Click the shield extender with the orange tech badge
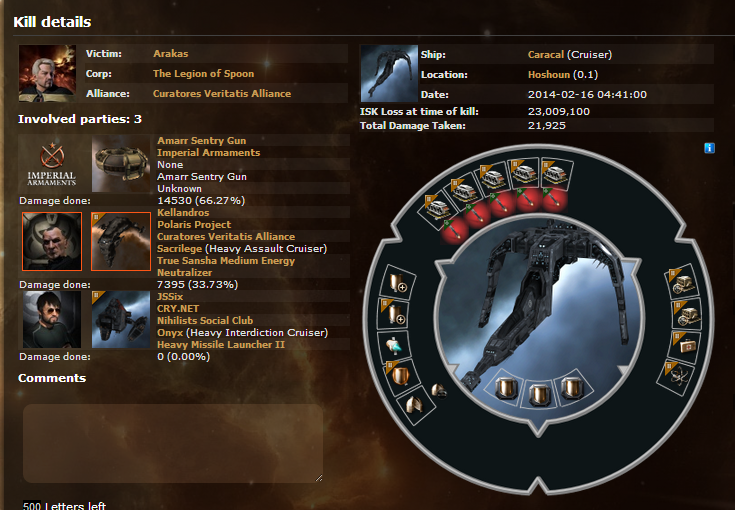Image resolution: width=735 pixels, height=510 pixels. [394, 314]
